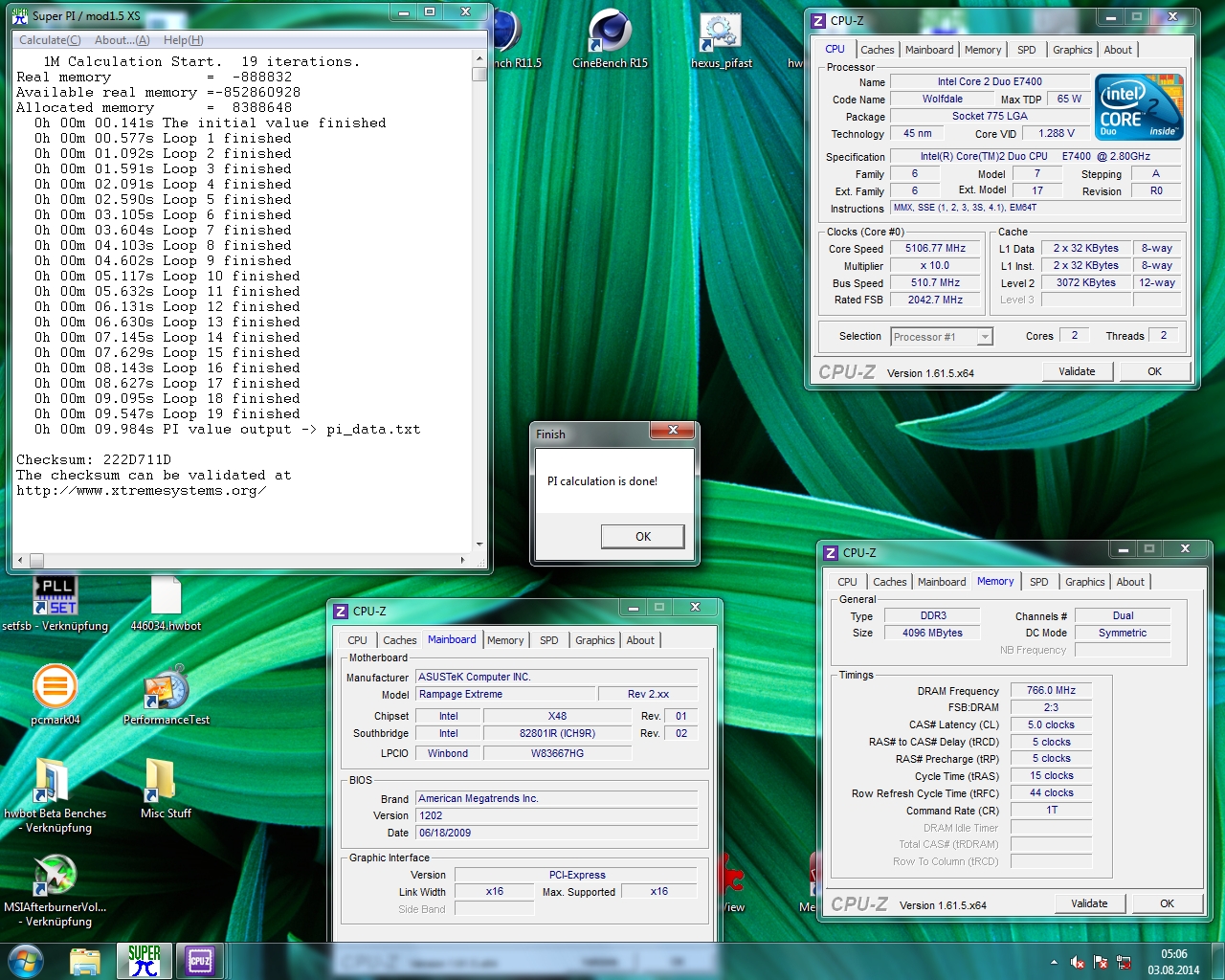Click the volume muted tray icon
Viewport: 1225px width, 980px height.
pos(1078,962)
